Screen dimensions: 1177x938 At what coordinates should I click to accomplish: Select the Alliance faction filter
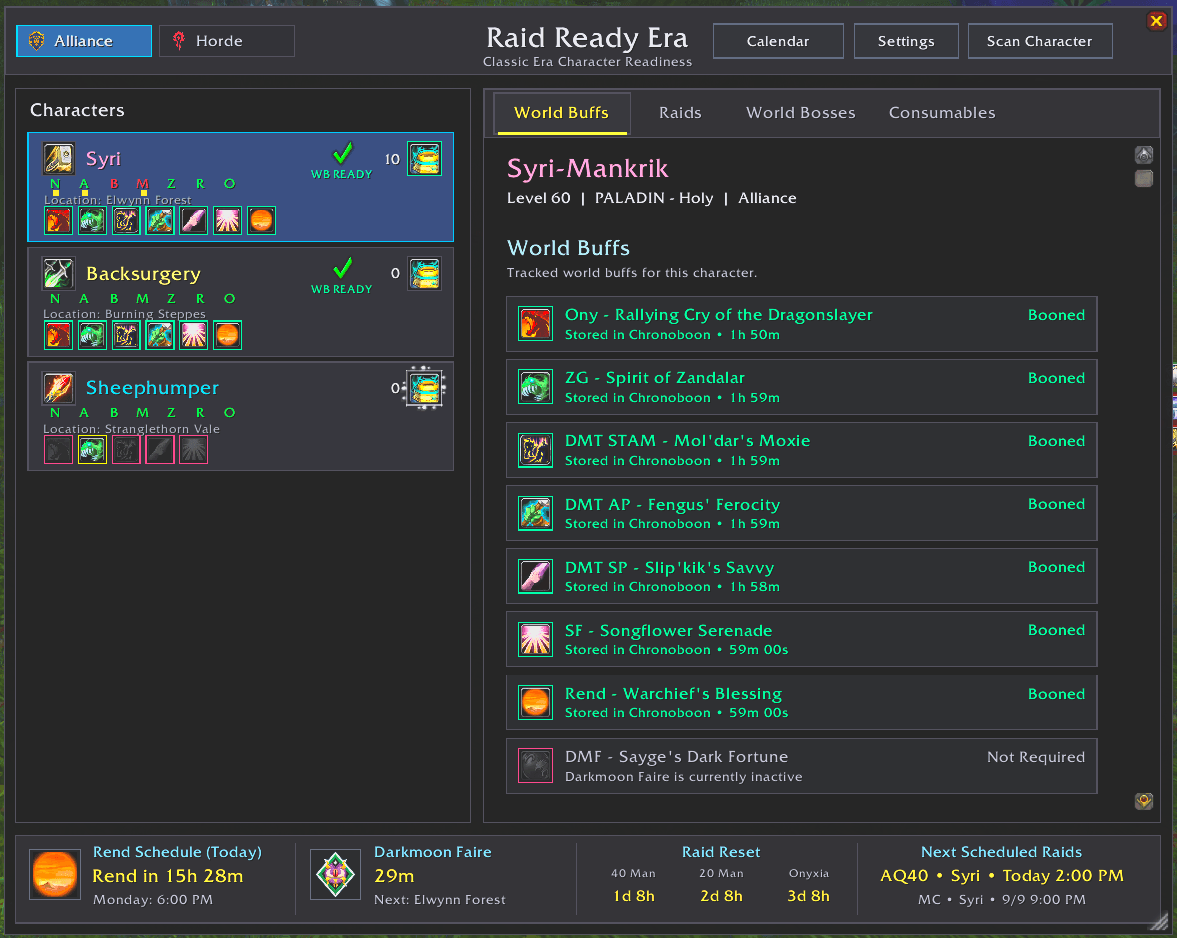[x=84, y=41]
